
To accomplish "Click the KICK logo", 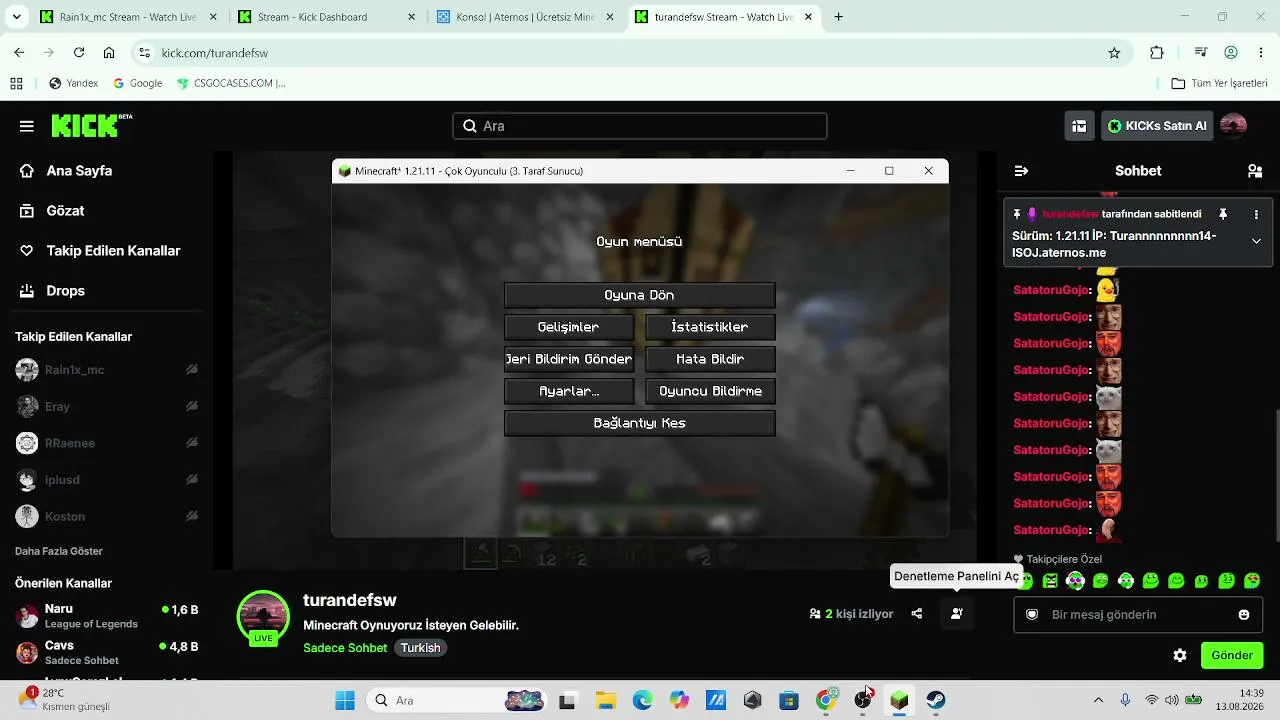I will [91, 126].
